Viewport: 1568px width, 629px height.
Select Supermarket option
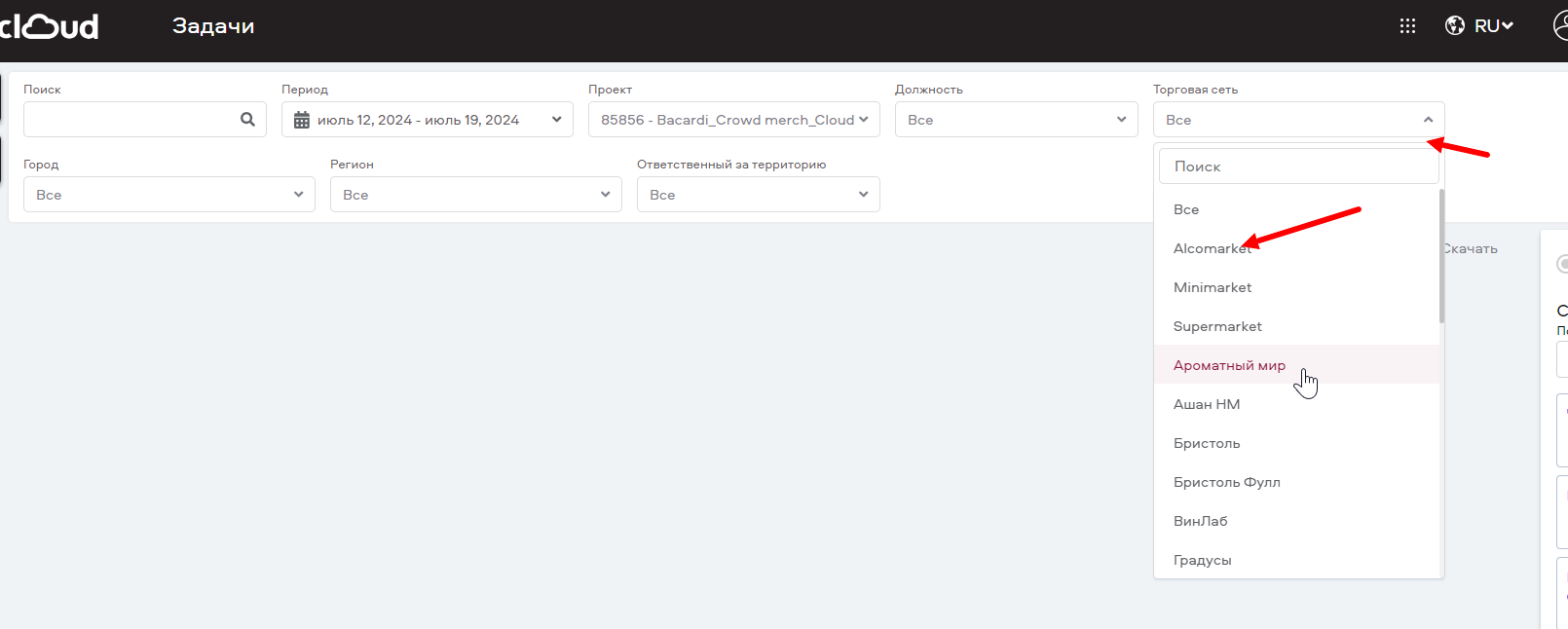pyautogui.click(x=1296, y=326)
